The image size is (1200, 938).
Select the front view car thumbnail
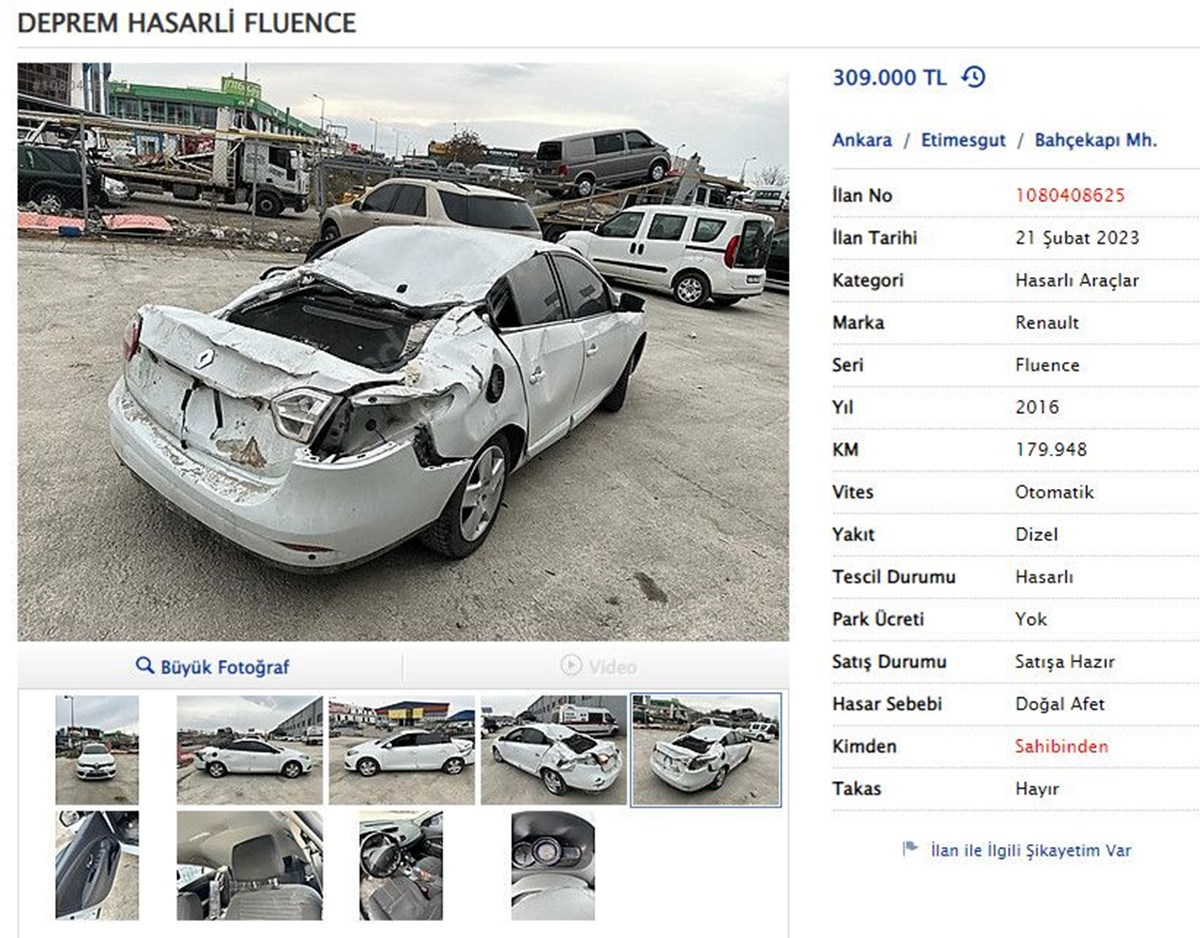tap(97, 750)
